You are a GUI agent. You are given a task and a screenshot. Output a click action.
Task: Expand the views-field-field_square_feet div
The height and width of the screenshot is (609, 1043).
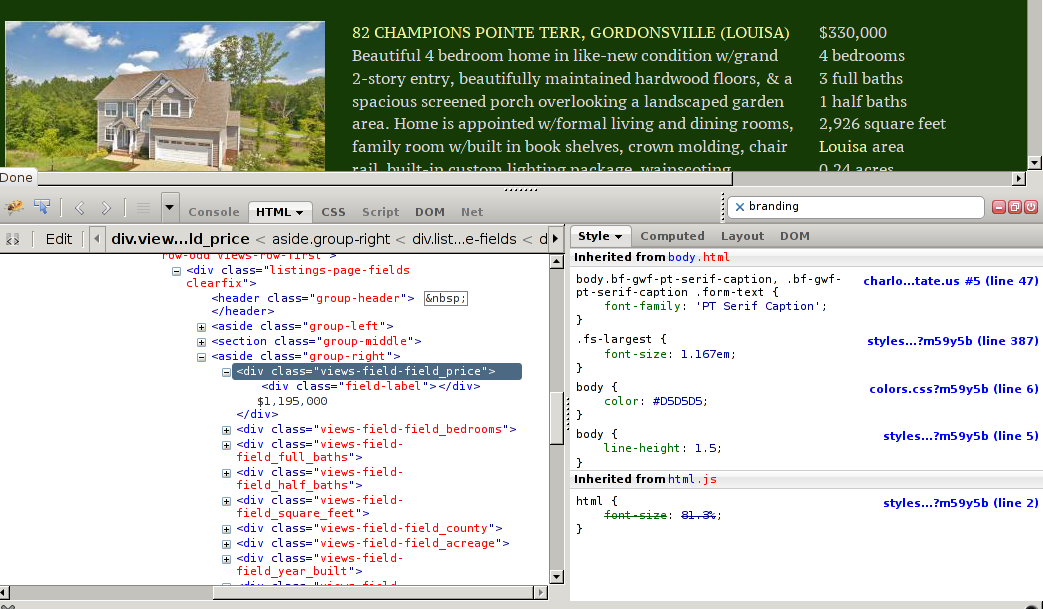(x=226, y=501)
